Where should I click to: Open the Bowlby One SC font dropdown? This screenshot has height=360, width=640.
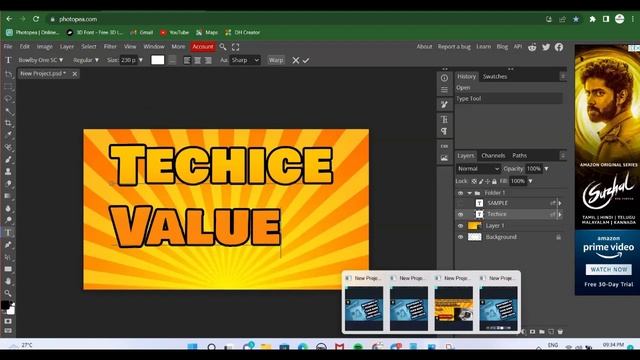[x=41, y=60]
